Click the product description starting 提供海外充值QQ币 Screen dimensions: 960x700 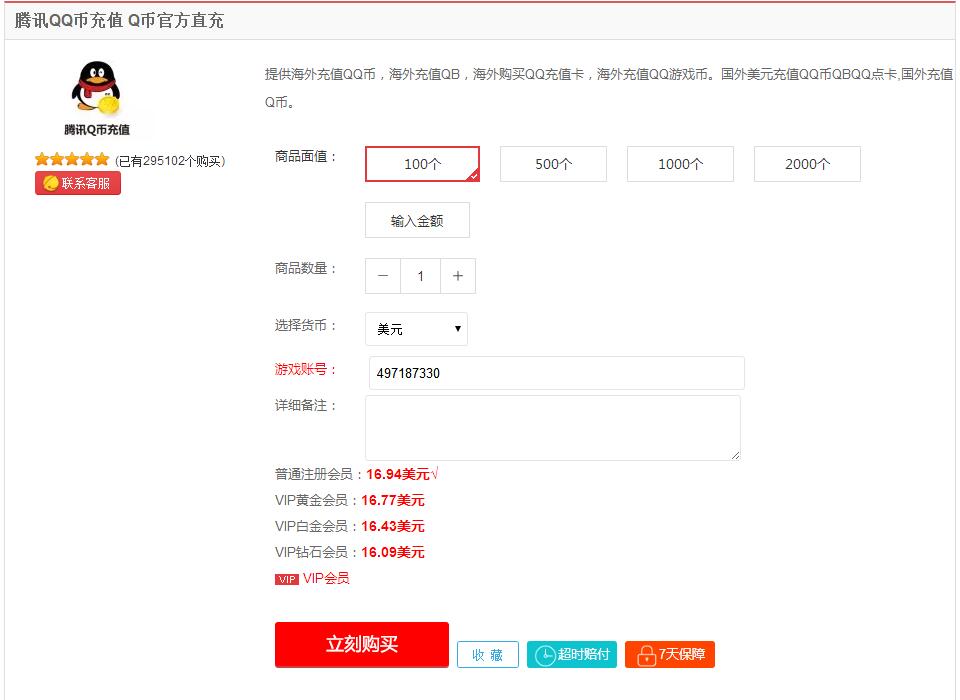pyautogui.click(x=609, y=88)
